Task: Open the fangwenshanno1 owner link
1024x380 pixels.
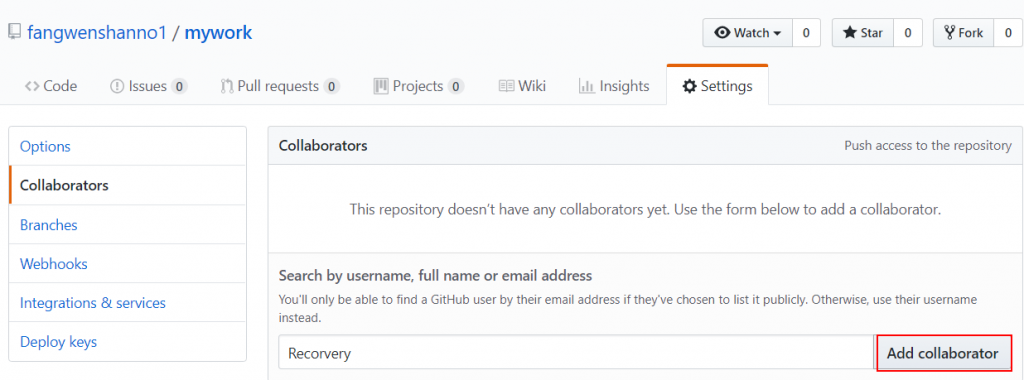Action: [97, 33]
